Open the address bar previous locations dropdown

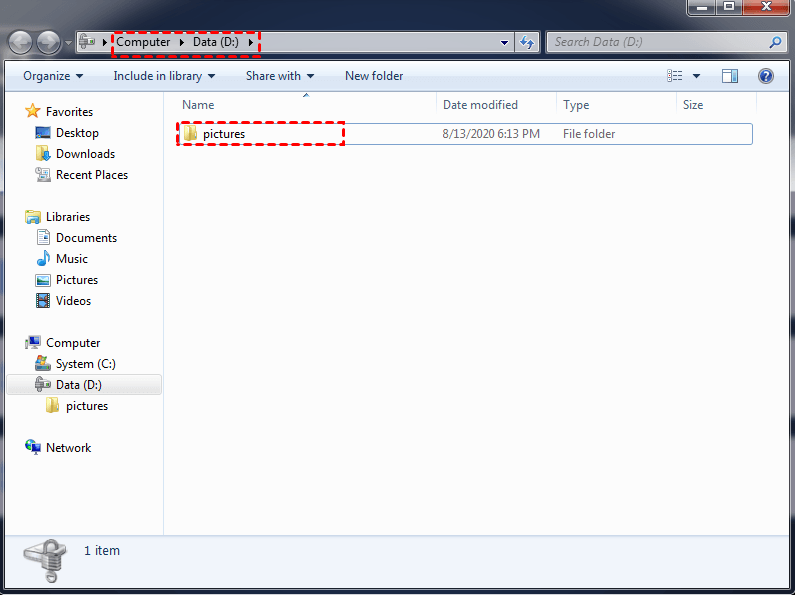coord(504,43)
